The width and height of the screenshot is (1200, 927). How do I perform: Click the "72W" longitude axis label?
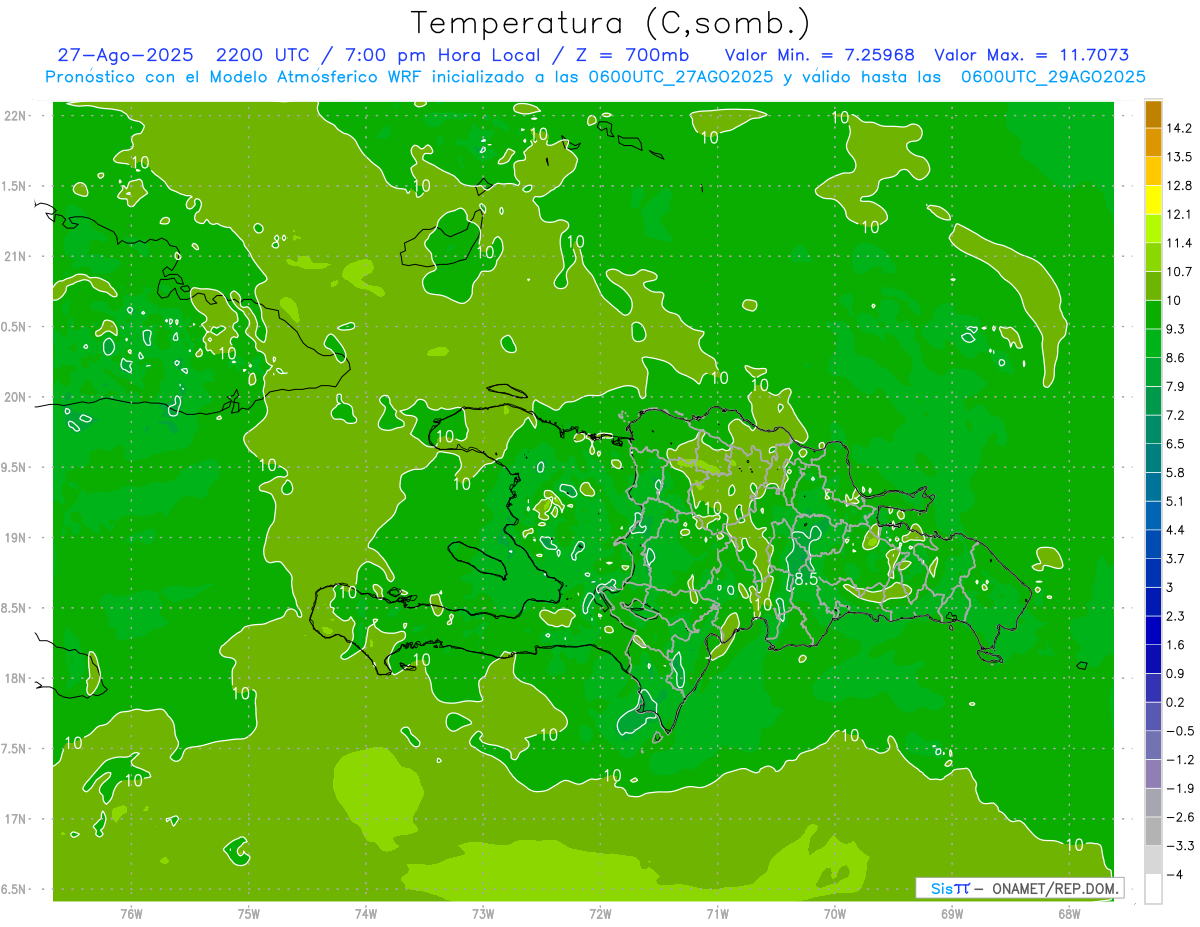click(600, 913)
